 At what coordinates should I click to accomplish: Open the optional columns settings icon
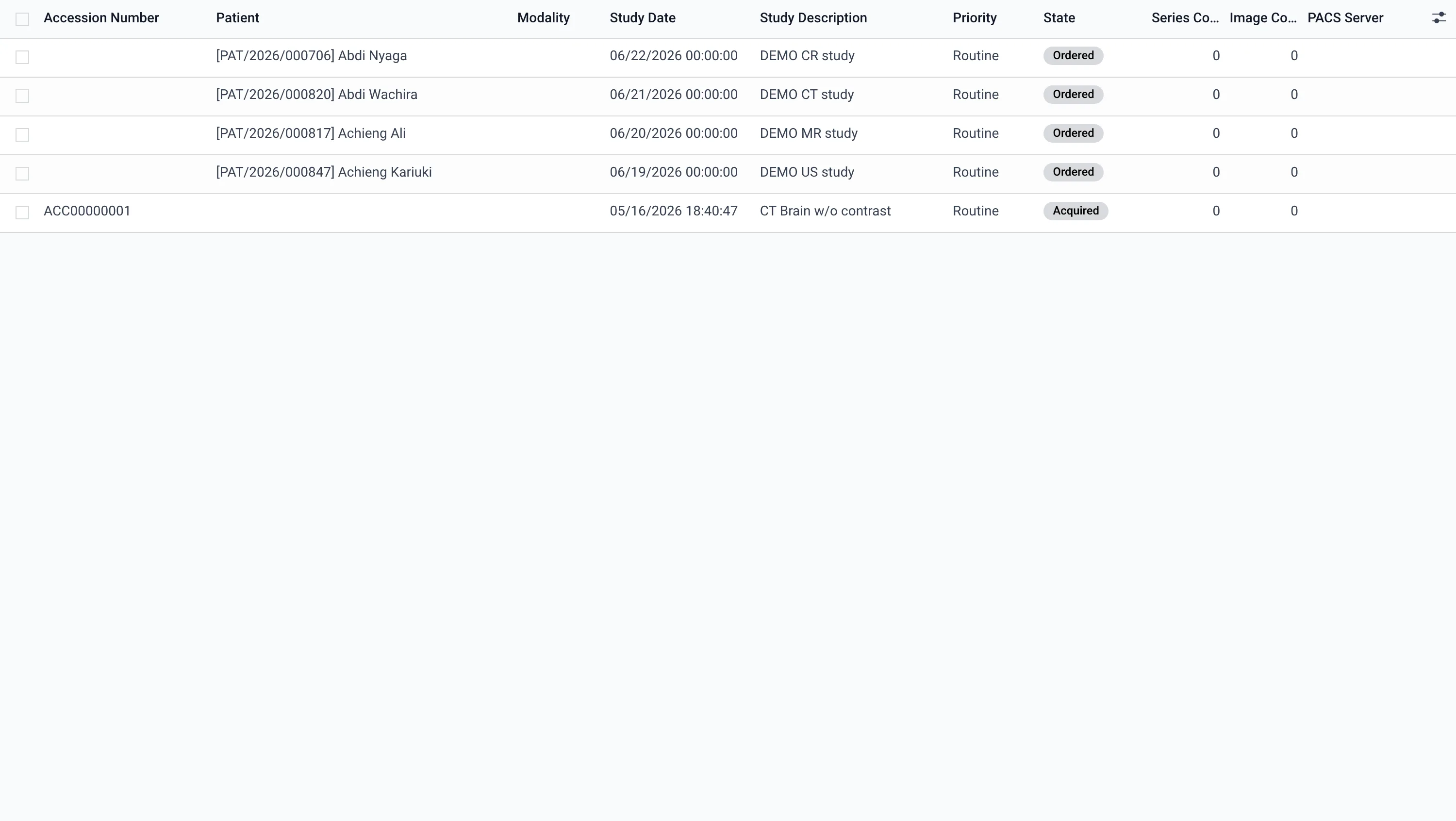click(x=1439, y=18)
